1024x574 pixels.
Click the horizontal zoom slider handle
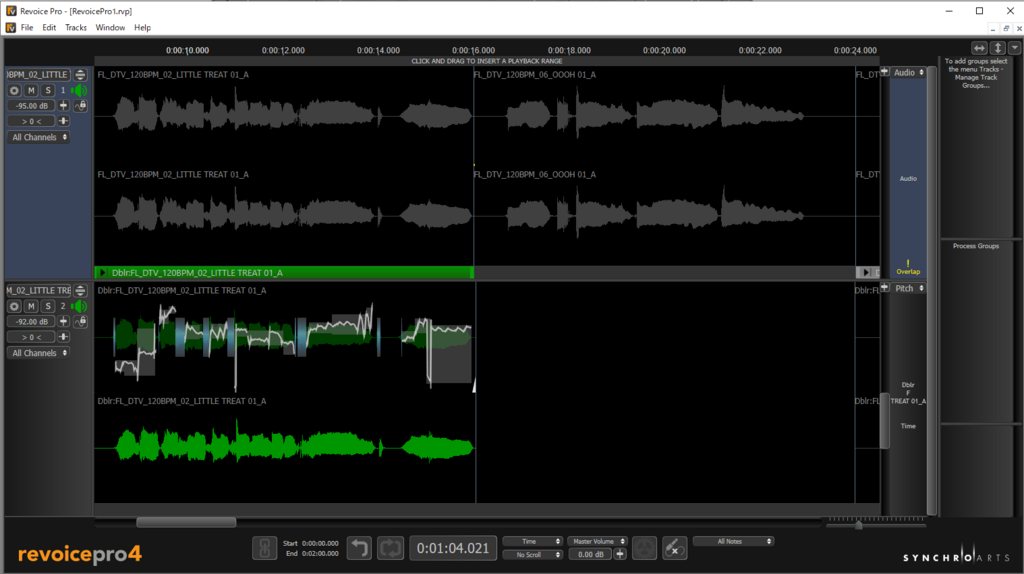[858, 524]
